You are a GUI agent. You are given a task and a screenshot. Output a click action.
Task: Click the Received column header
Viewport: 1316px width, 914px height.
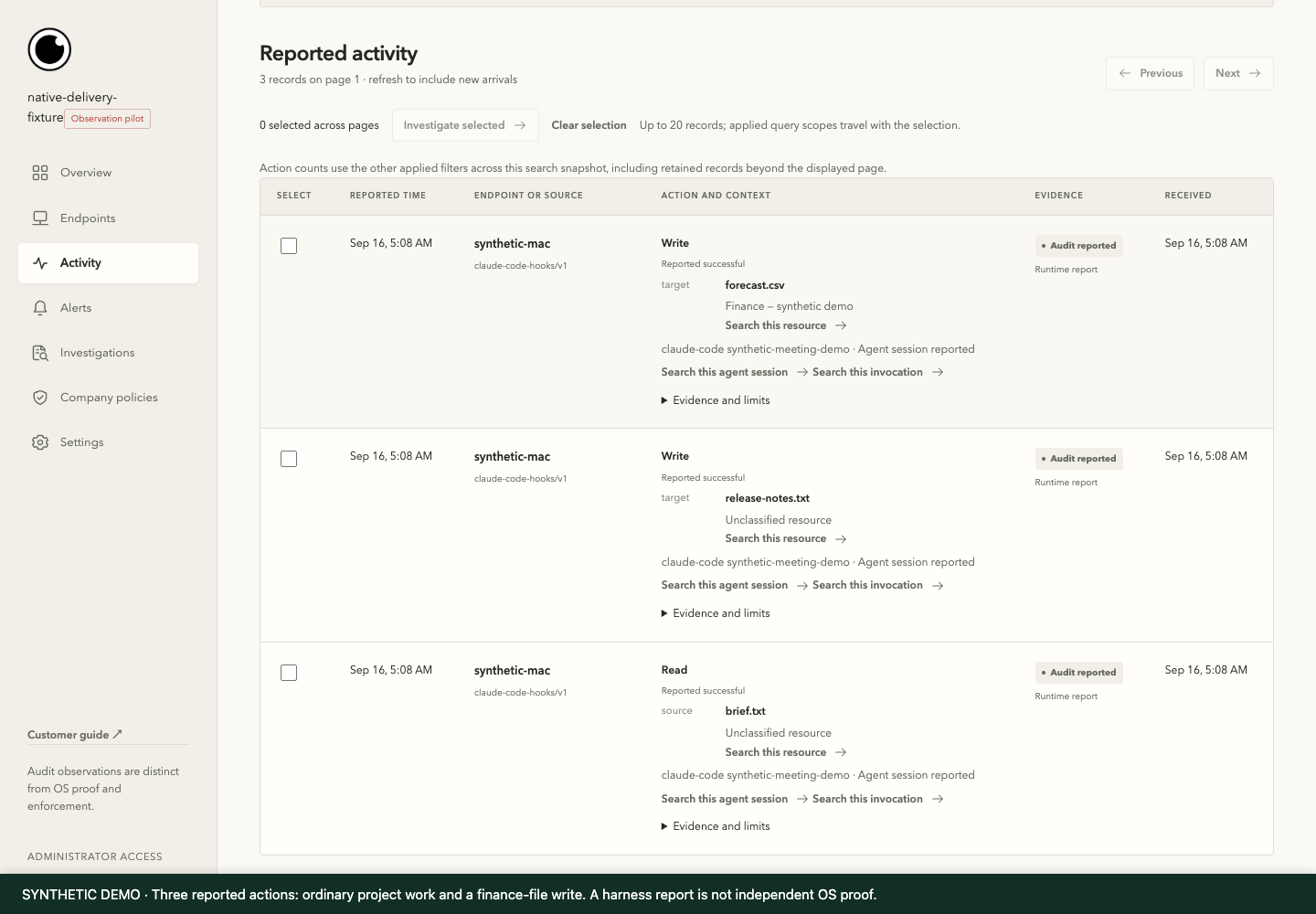[1188, 196]
